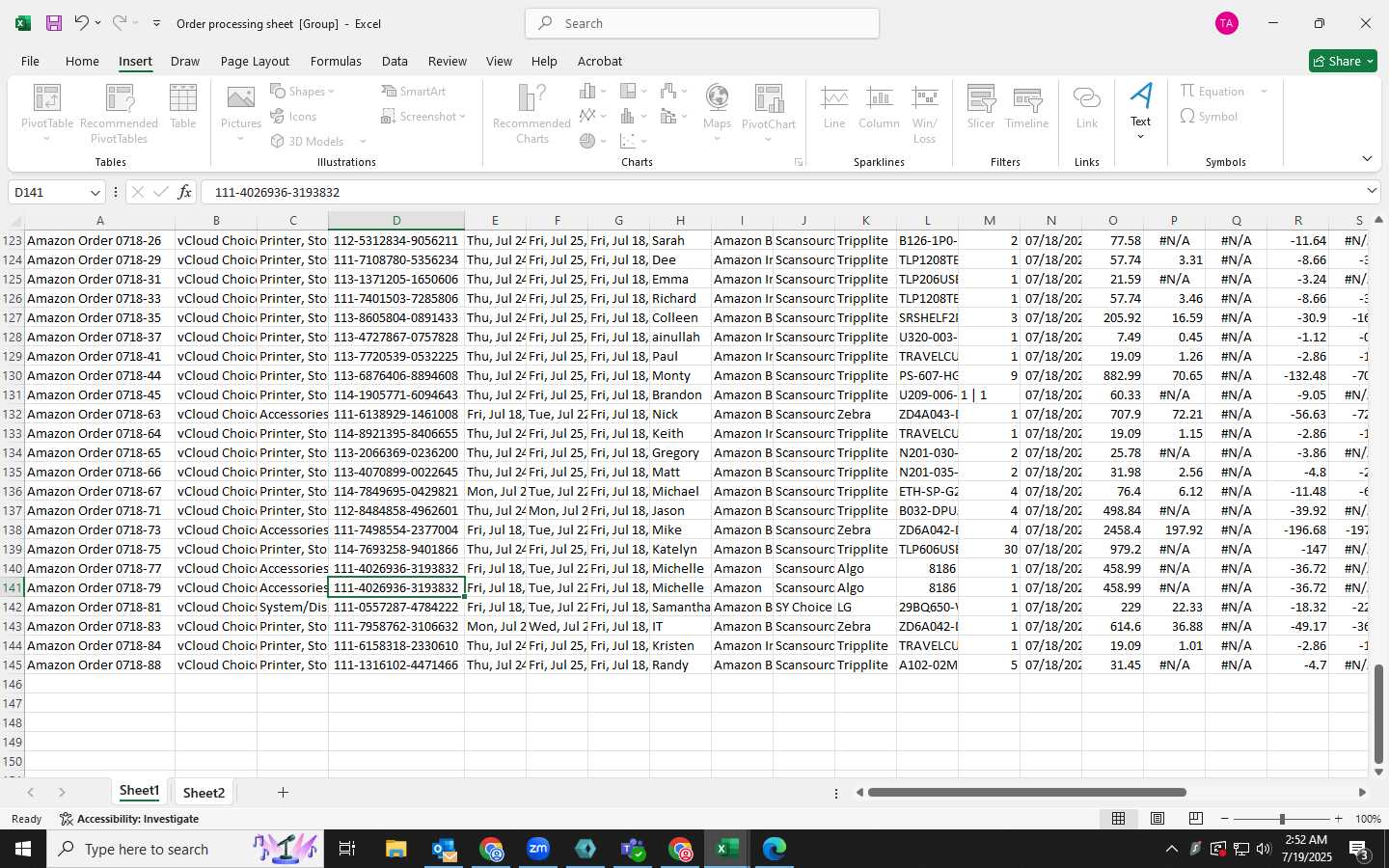The image size is (1389, 868).
Task: Switch to the Data tab
Action: pos(395,61)
